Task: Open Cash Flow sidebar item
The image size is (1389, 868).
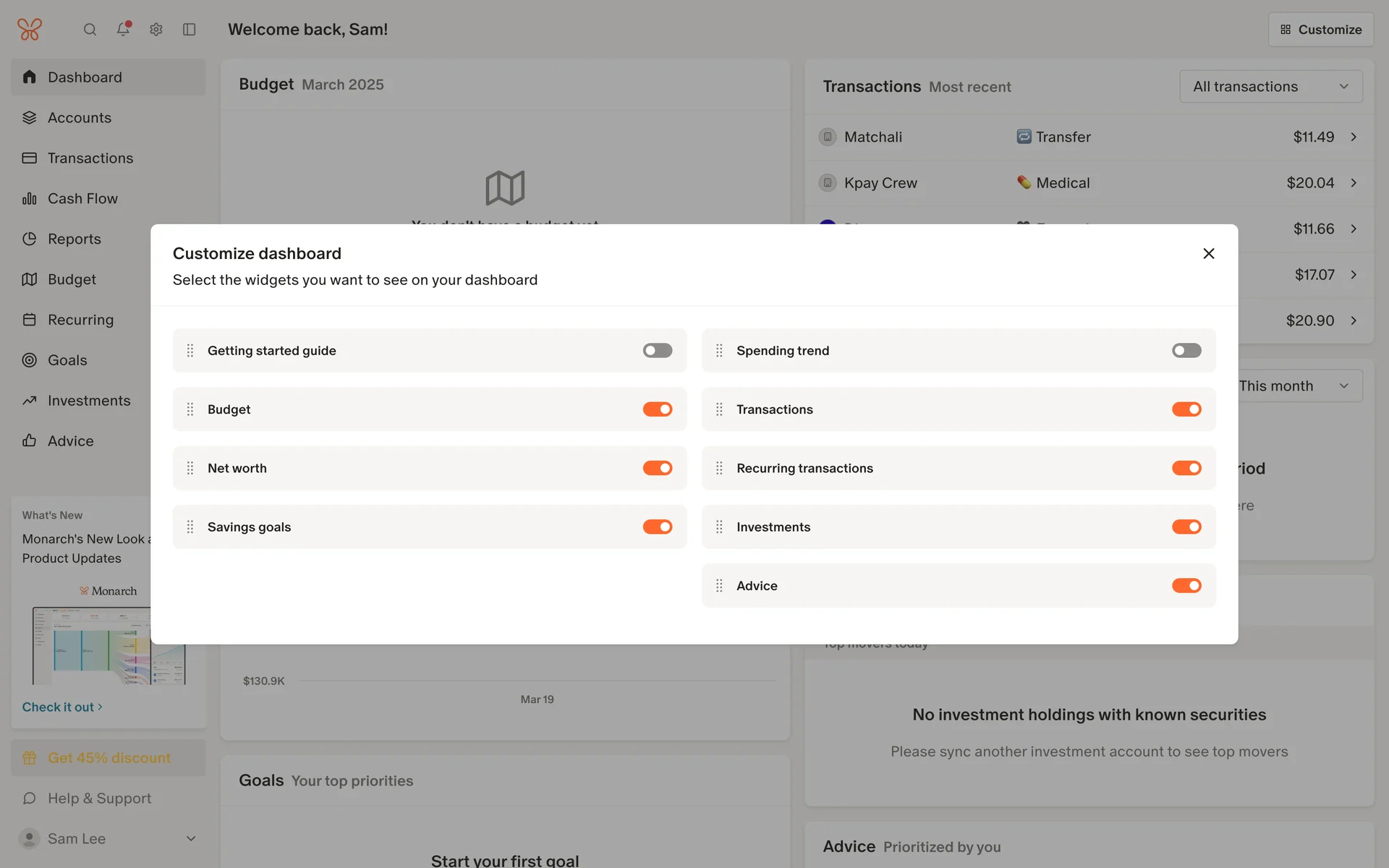Action: click(82, 198)
